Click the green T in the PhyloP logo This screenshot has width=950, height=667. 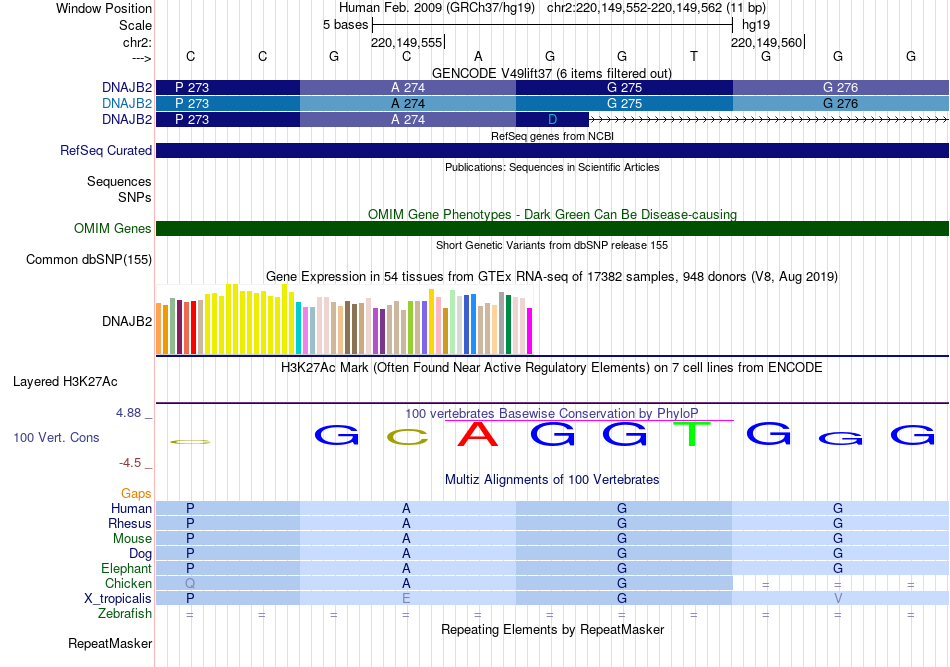click(x=693, y=434)
